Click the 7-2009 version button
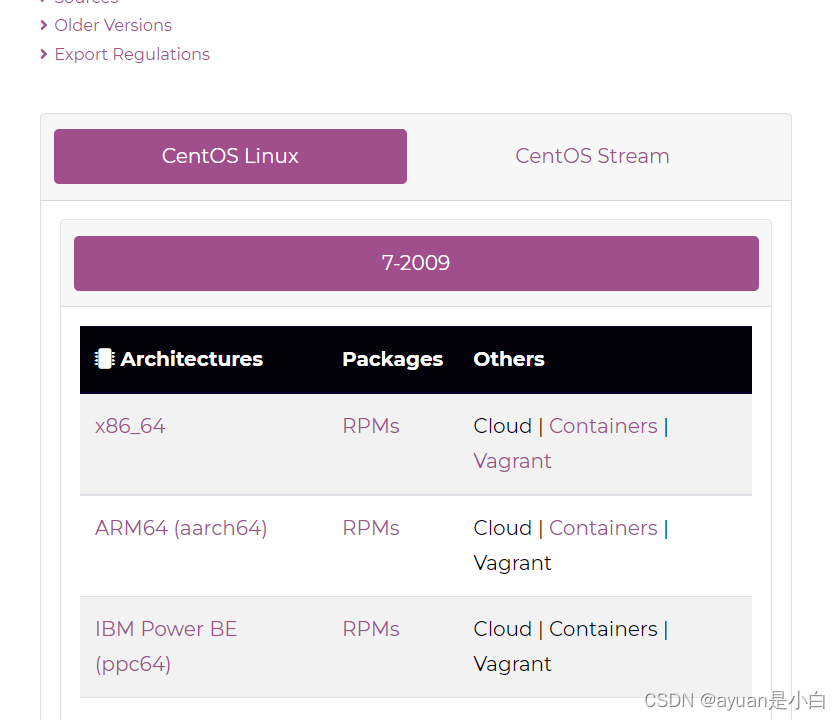 coord(416,263)
